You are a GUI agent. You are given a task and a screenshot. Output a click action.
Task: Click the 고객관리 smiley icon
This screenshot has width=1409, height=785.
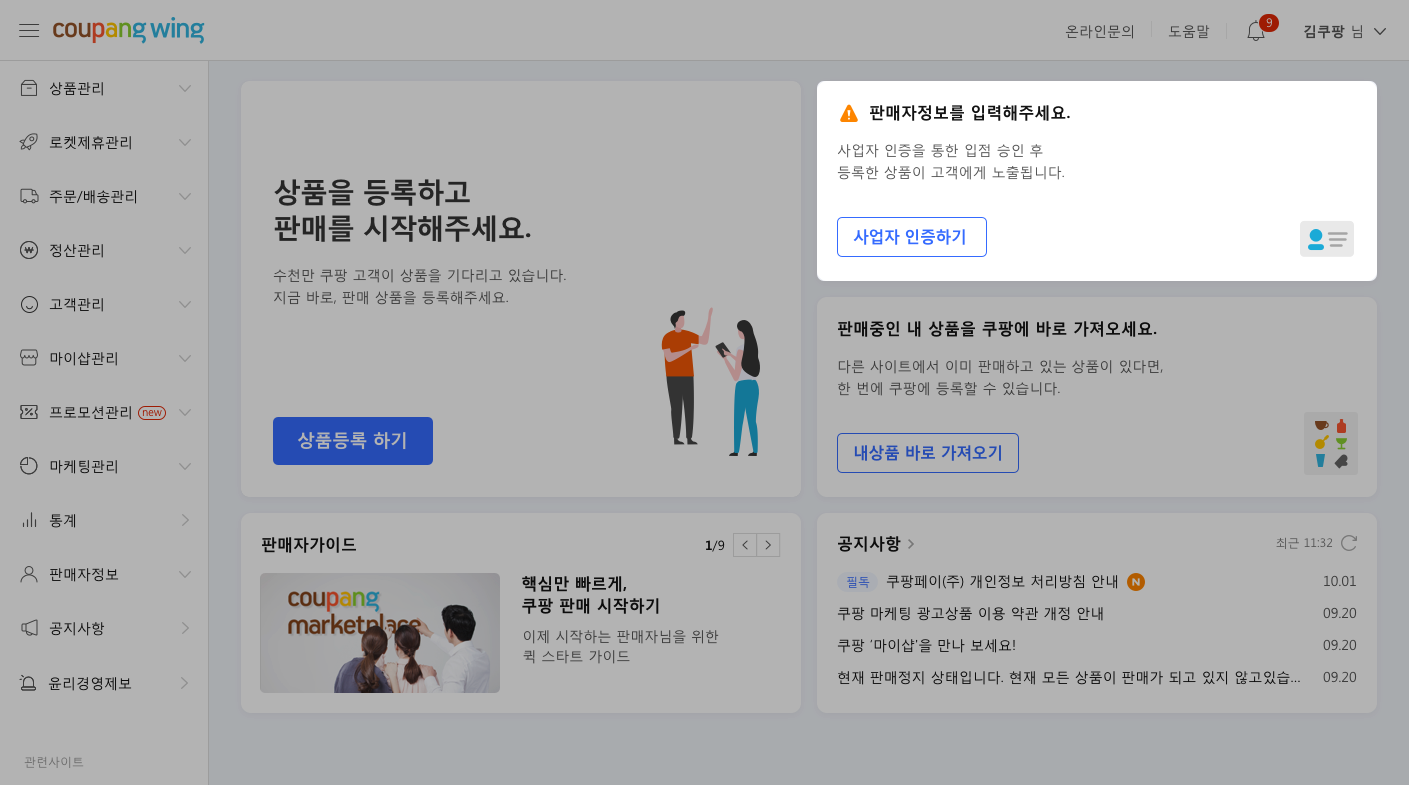[x=29, y=304]
